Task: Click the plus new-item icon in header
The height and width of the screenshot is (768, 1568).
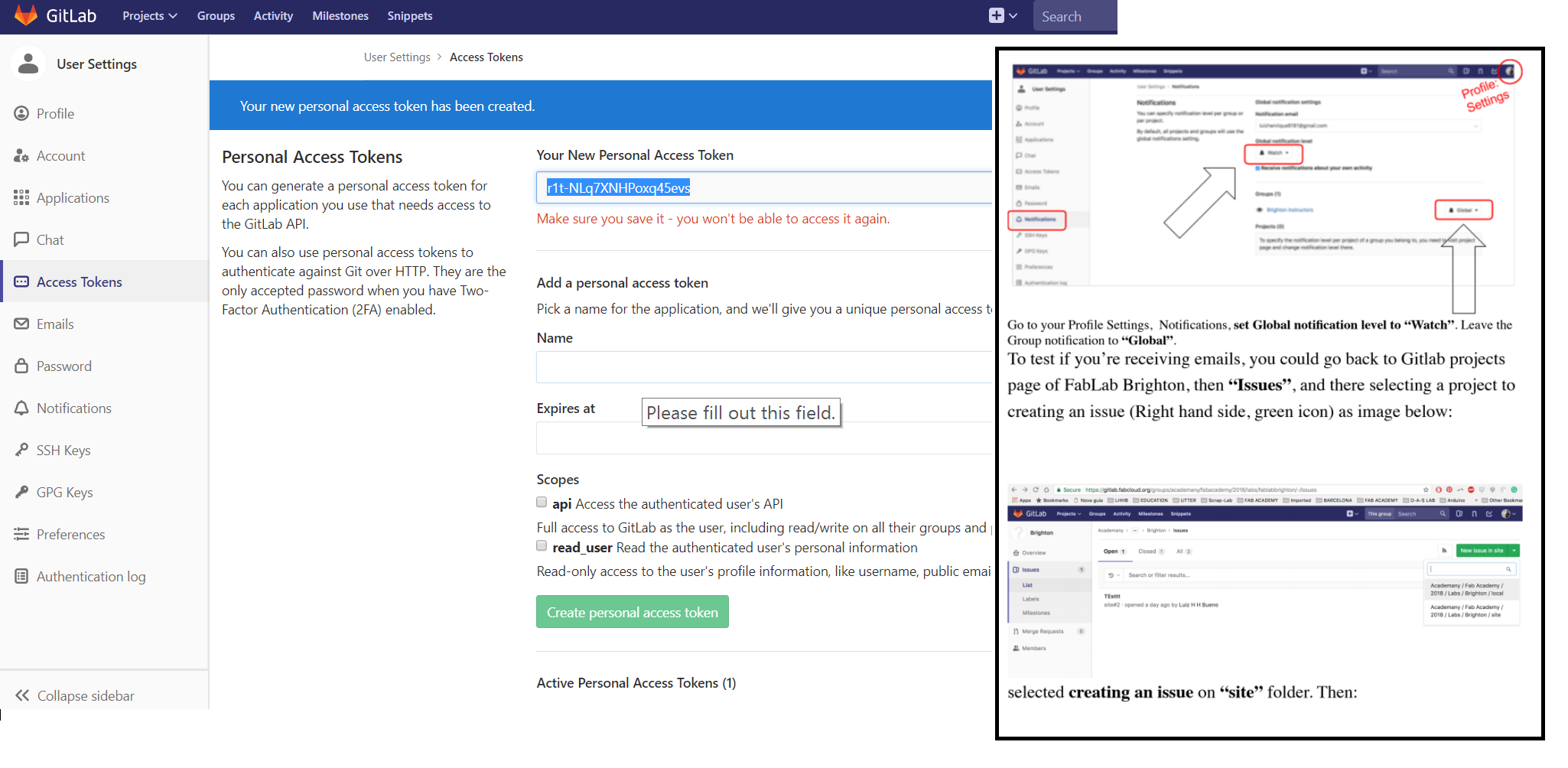Action: 996,15
